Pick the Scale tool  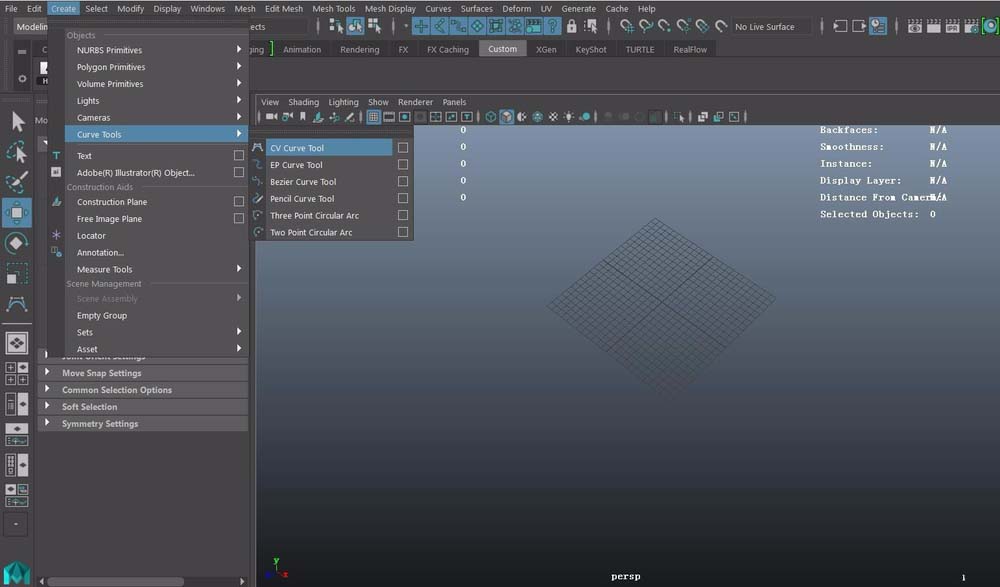(x=17, y=273)
